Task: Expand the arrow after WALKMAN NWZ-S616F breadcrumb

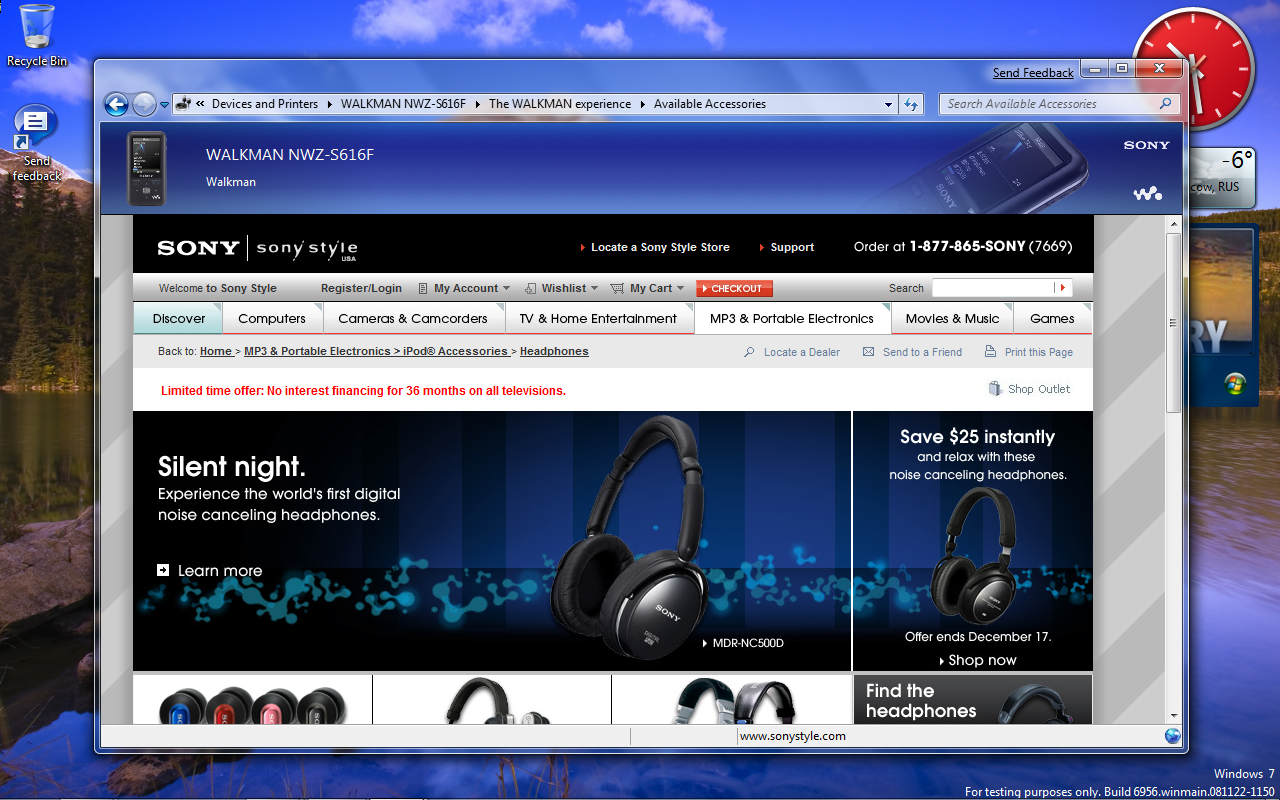Action: point(477,104)
